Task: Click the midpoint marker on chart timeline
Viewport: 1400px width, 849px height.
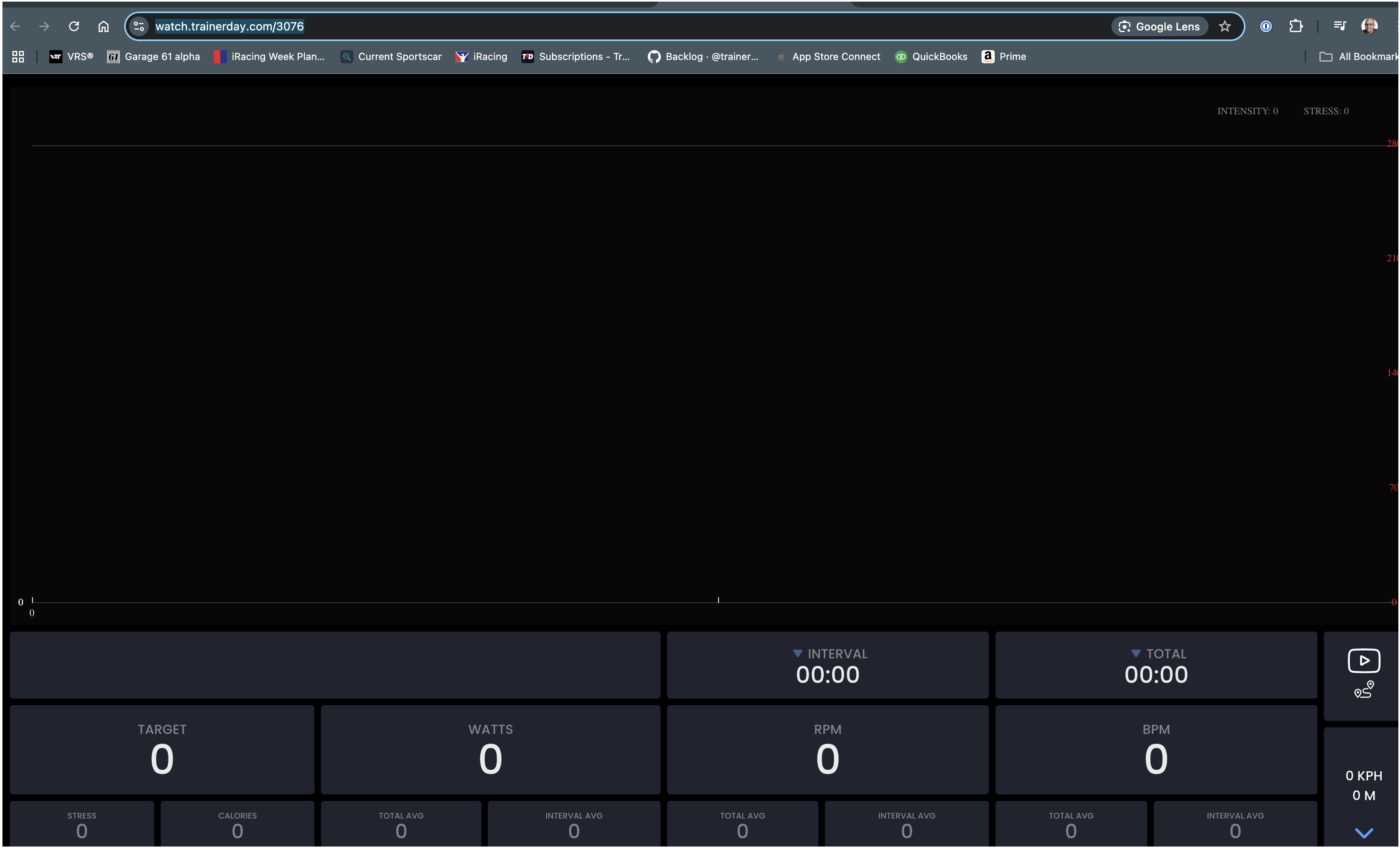Action: point(718,600)
